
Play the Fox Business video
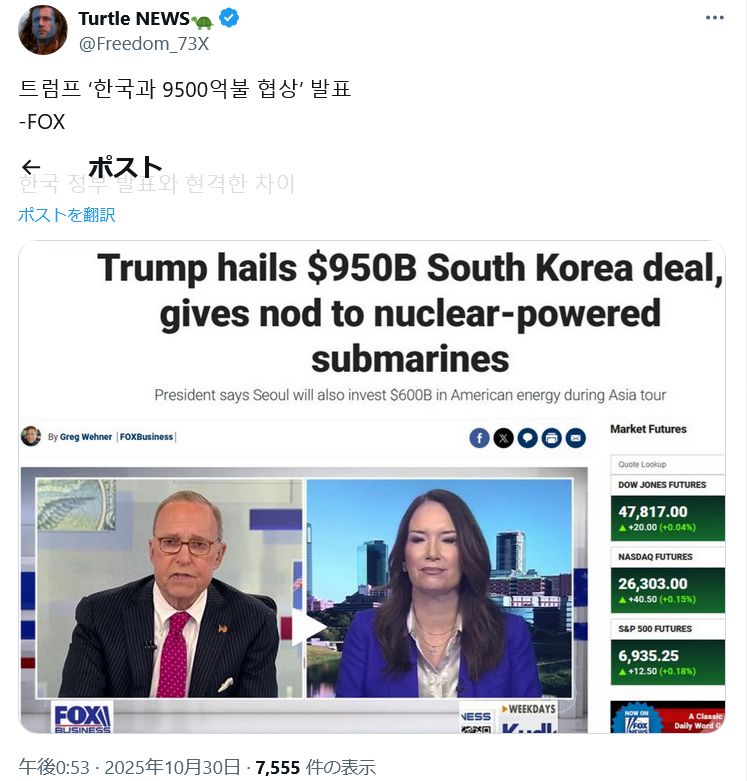point(304,626)
